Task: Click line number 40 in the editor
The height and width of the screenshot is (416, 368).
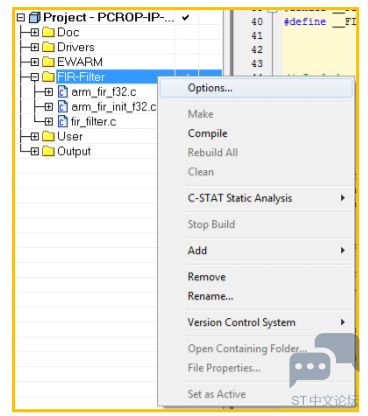Action: (257, 22)
